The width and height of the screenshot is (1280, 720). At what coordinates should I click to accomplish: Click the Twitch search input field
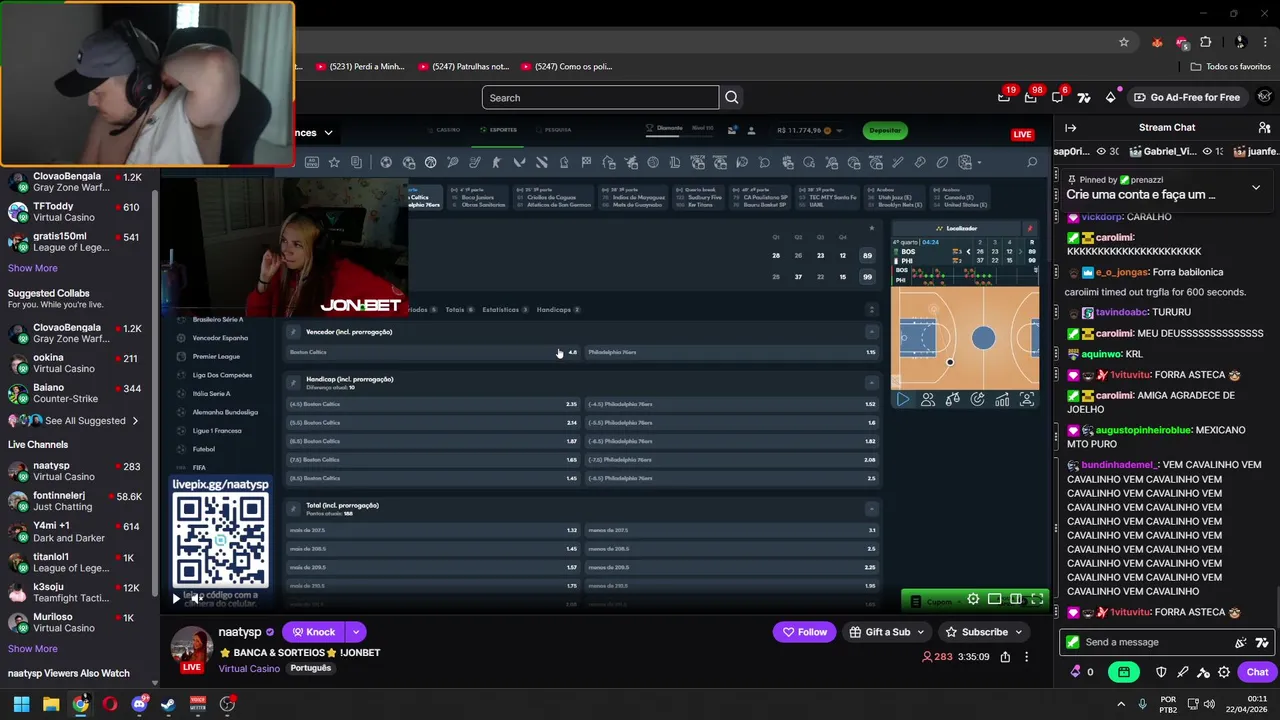pos(600,97)
